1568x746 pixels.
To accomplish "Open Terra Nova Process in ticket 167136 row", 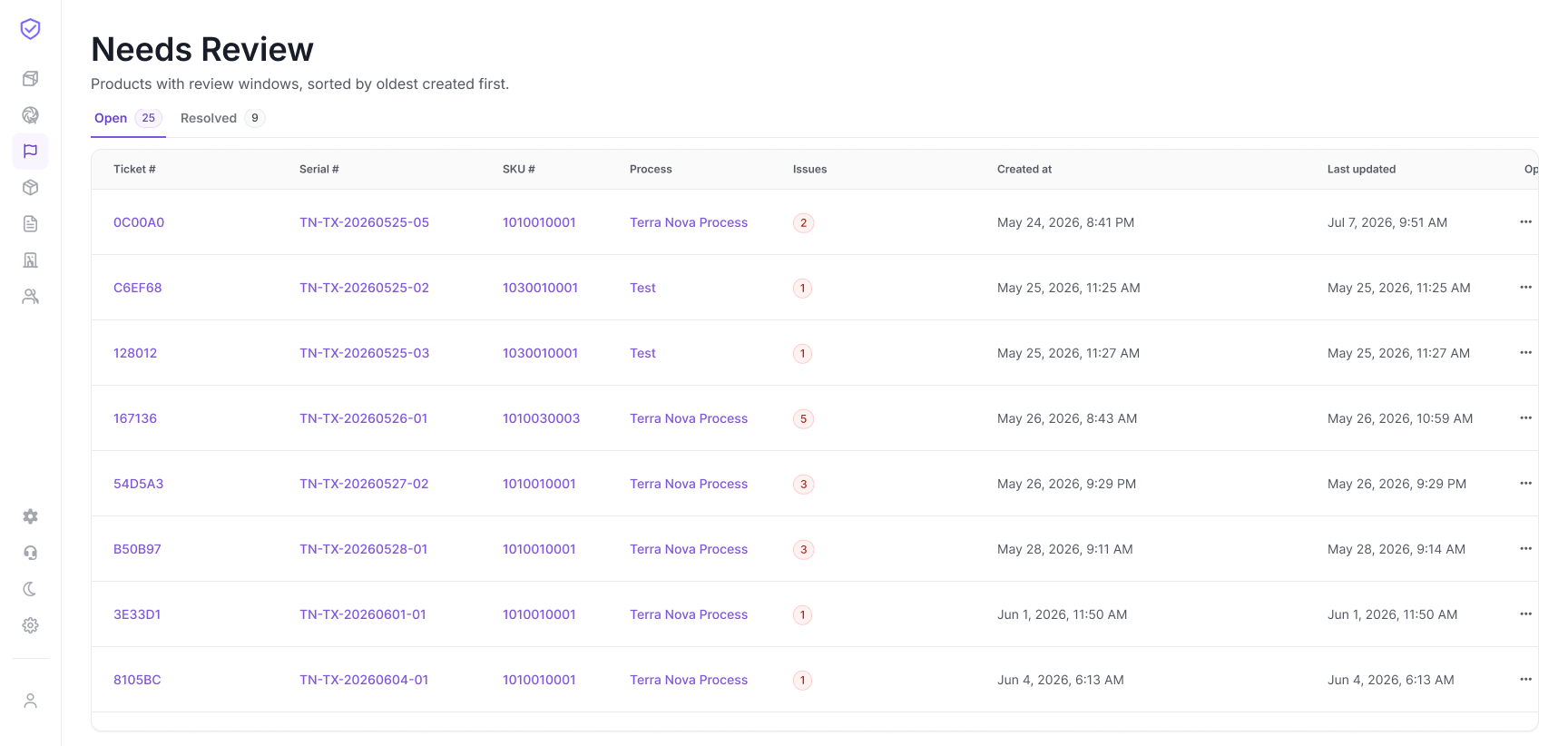I will coord(689,418).
